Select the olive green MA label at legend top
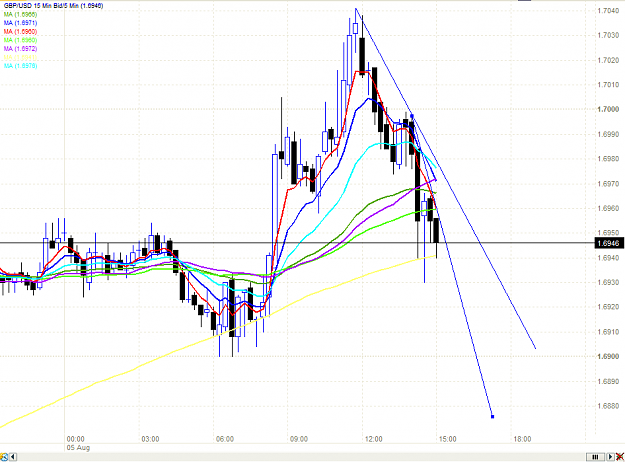This screenshot has width=625, height=462. pyautogui.click(x=20, y=14)
